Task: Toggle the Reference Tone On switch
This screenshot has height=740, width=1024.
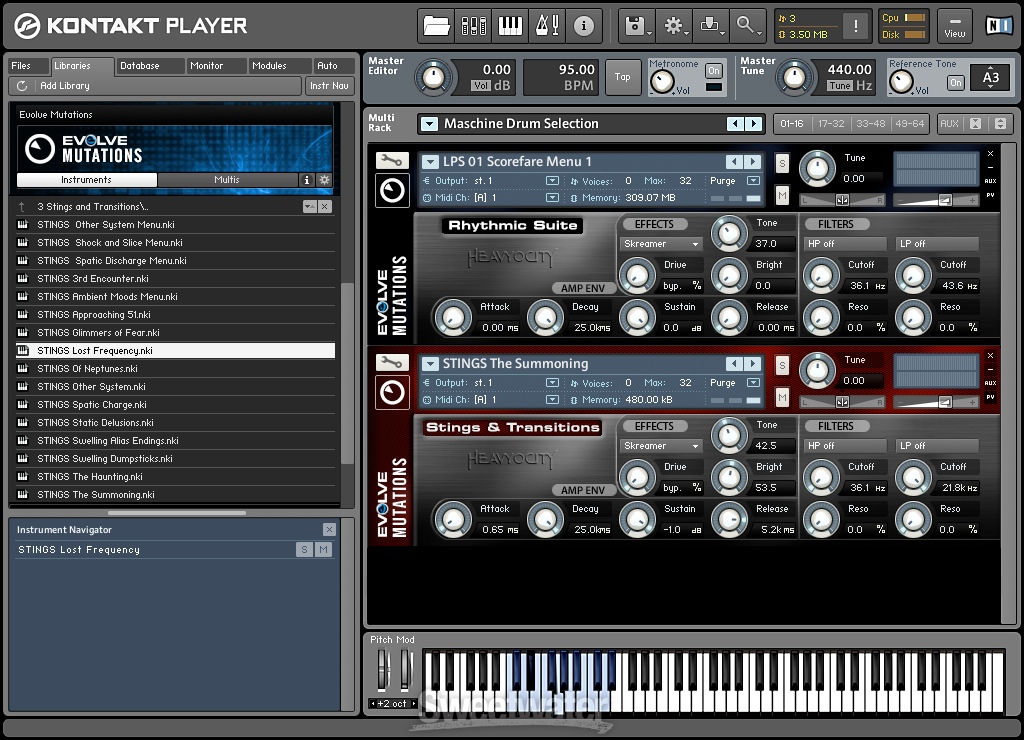Action: 955,83
